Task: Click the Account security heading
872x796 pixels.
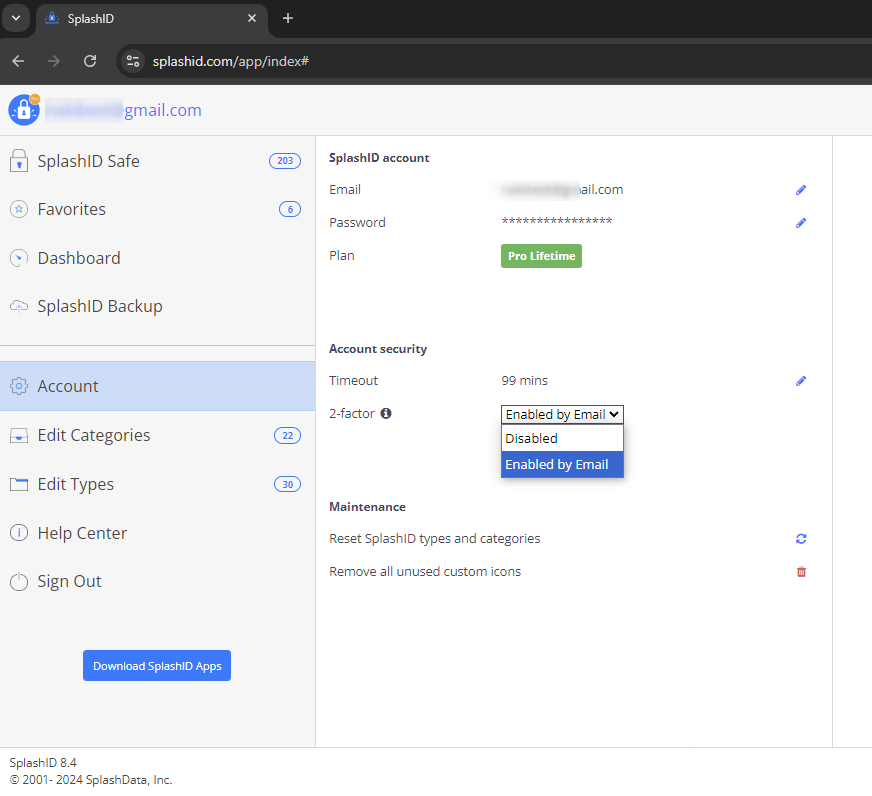Action: [x=378, y=349]
